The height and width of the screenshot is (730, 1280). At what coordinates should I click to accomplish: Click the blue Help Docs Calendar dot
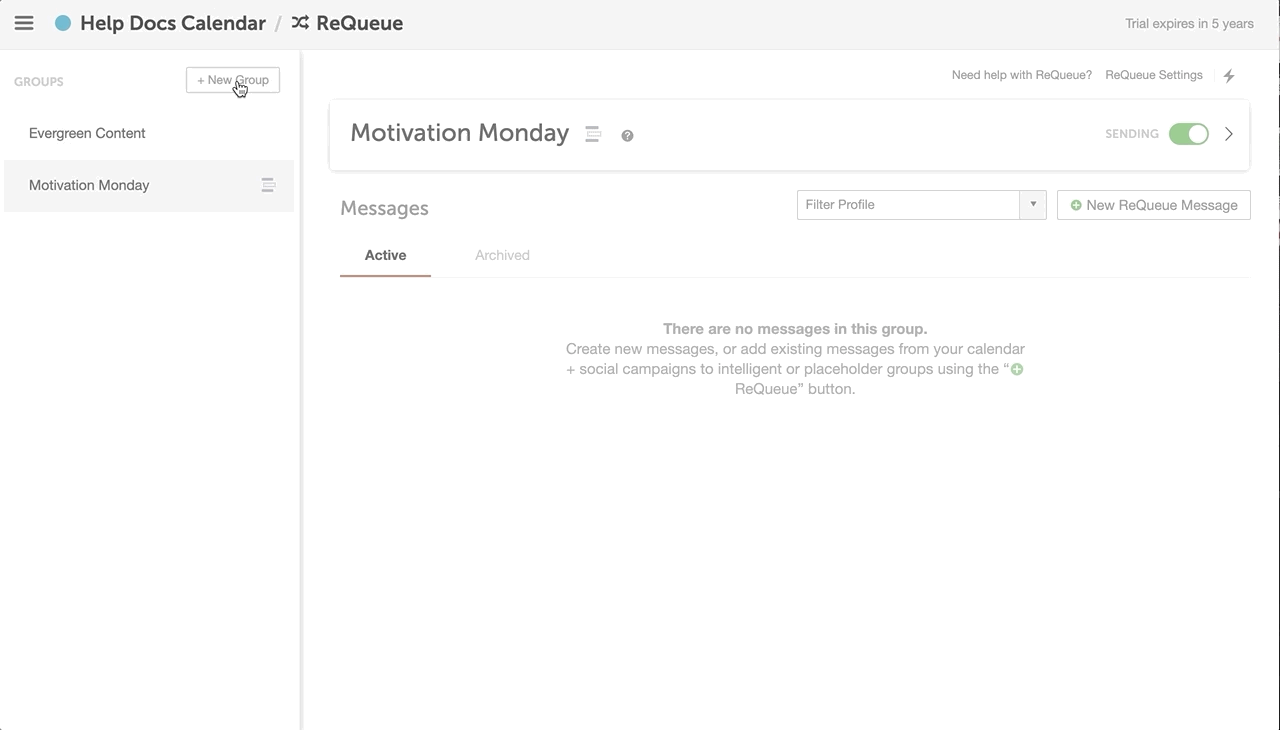tap(63, 23)
